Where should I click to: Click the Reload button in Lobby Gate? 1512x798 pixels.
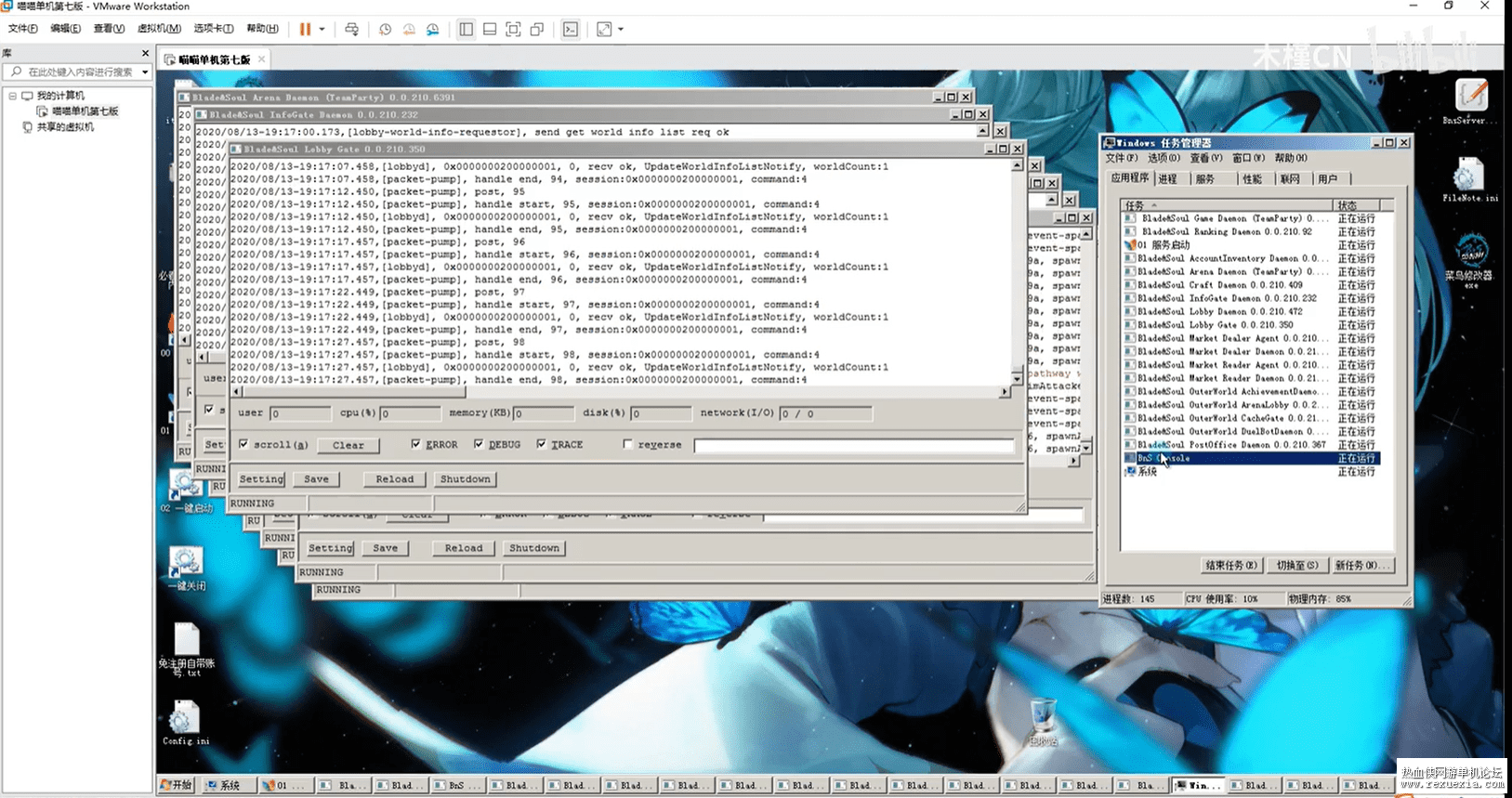click(395, 479)
